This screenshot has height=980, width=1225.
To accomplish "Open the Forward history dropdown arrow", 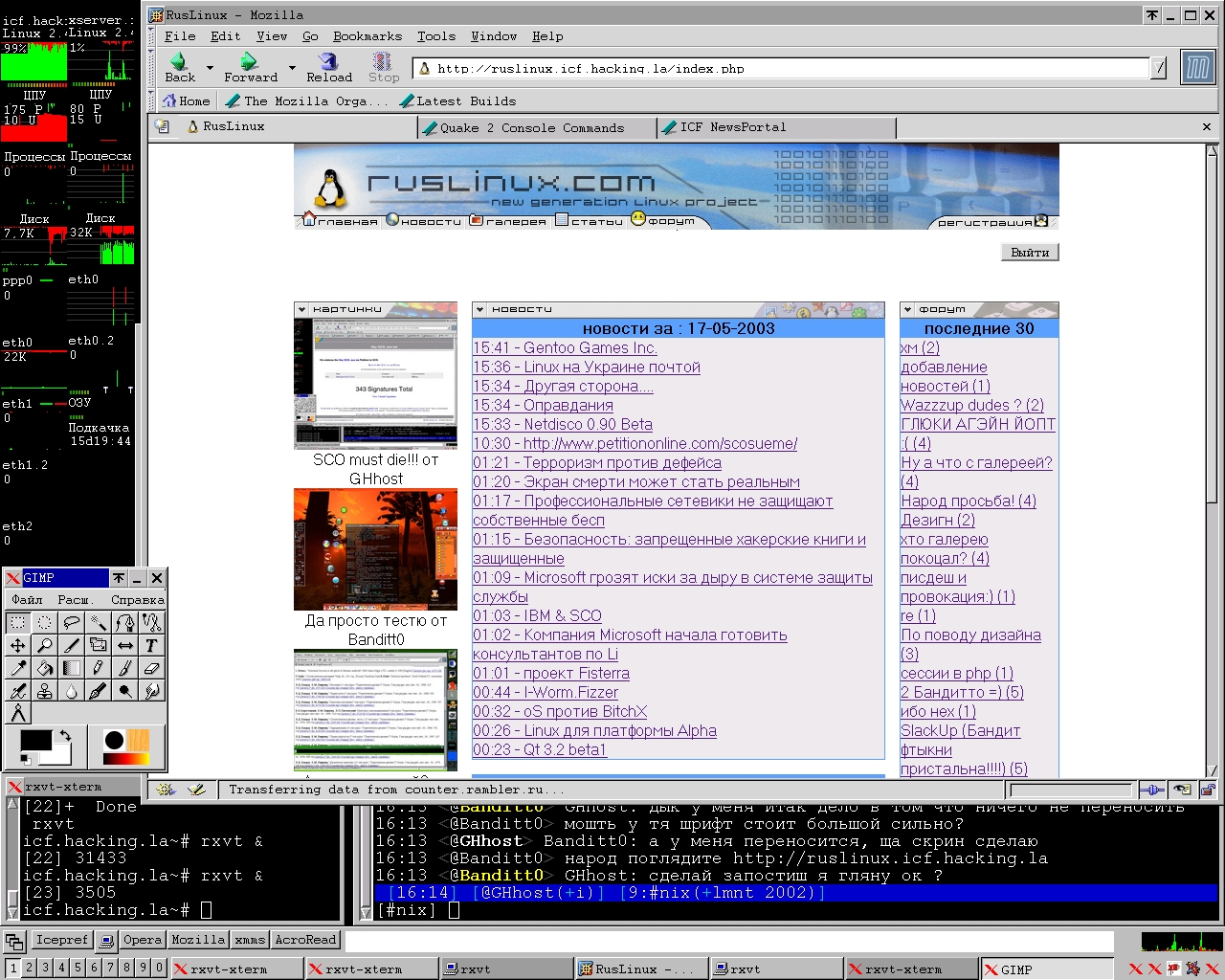I will (291, 68).
